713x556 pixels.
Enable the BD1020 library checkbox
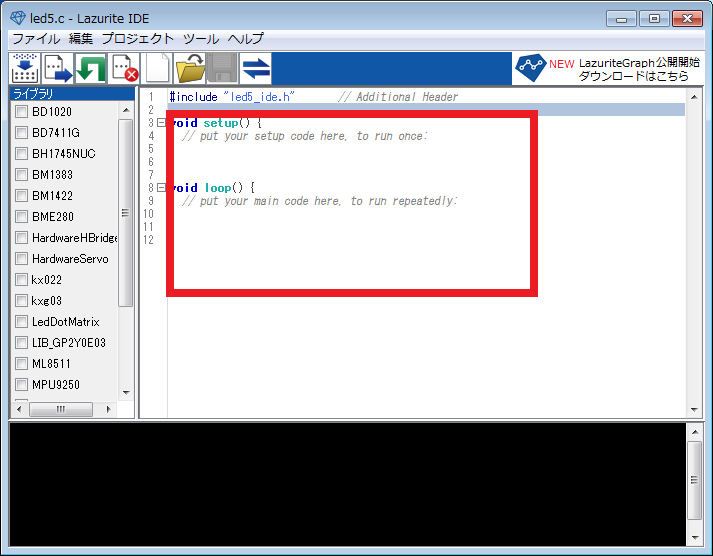coord(21,111)
